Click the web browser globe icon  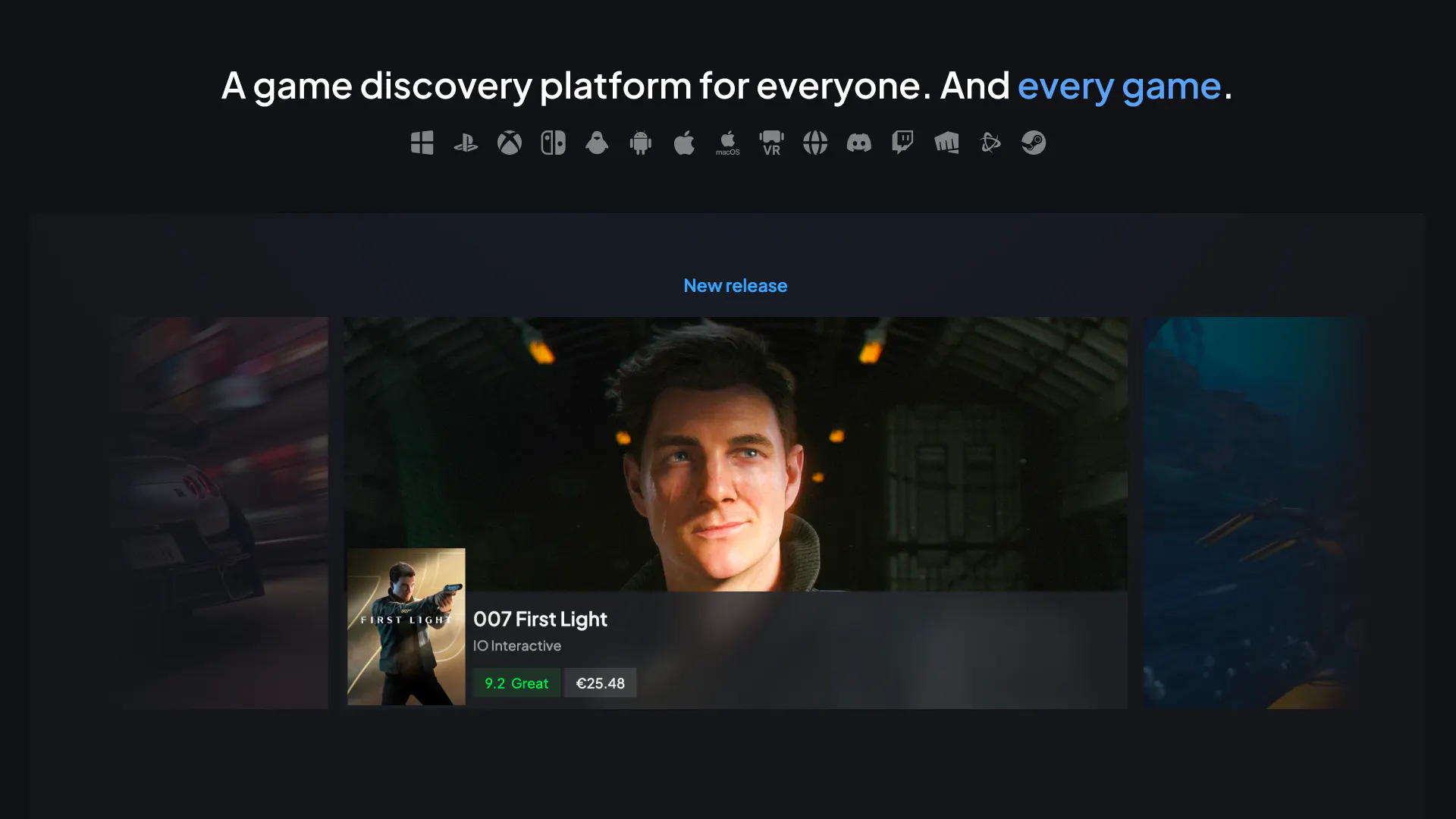(815, 143)
